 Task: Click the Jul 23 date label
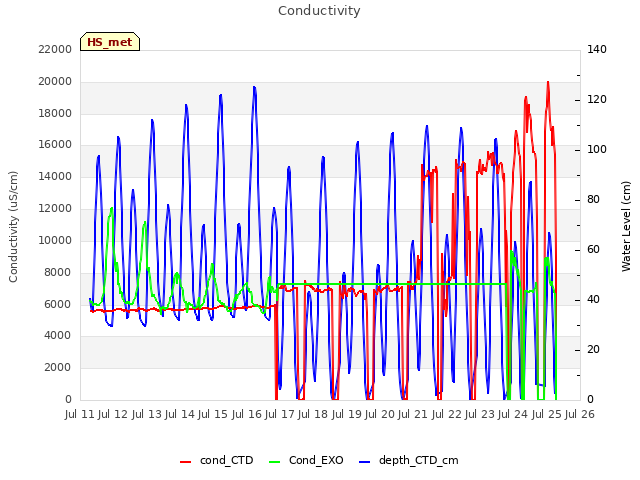[480, 415]
